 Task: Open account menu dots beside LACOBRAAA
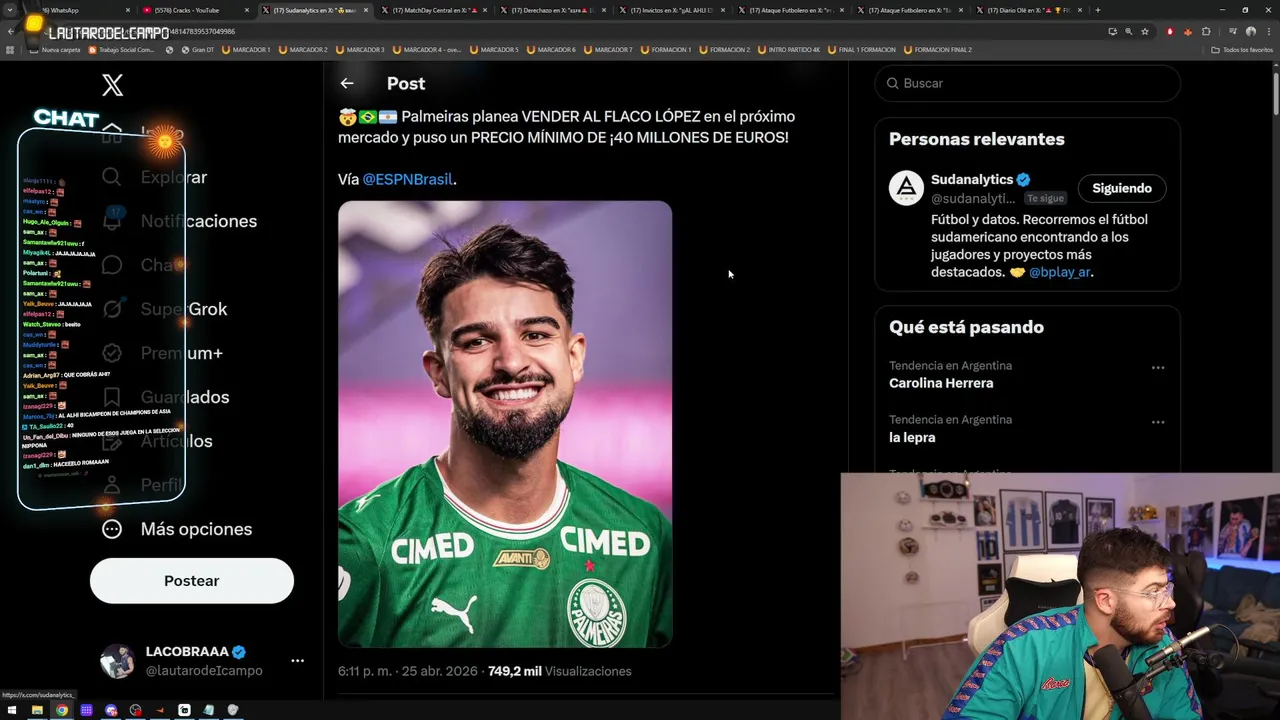coord(297,661)
